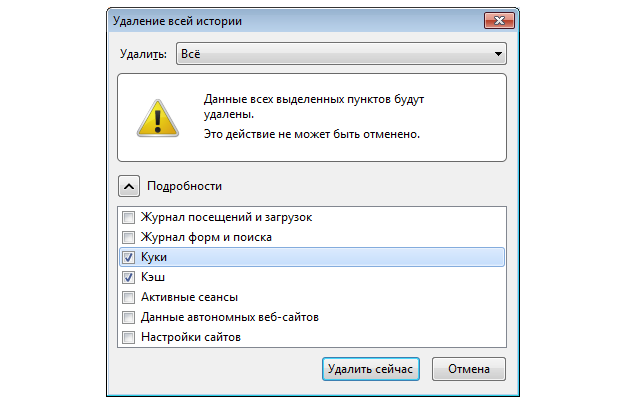The width and height of the screenshot is (630, 408).
Task: Enable the Журнал посещений и загрузок checkbox
Action: (129, 217)
